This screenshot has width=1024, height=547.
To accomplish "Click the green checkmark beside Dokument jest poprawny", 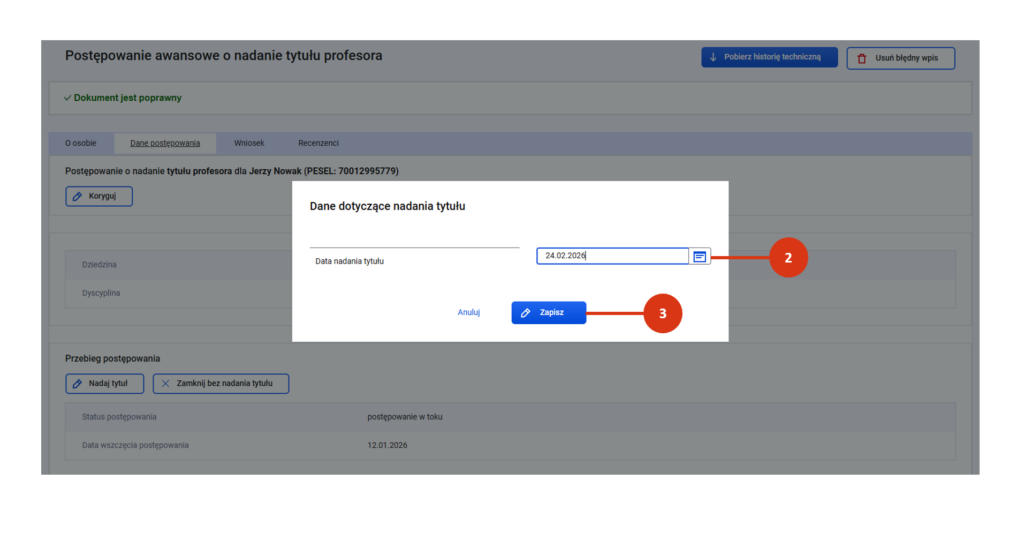I will tap(67, 98).
